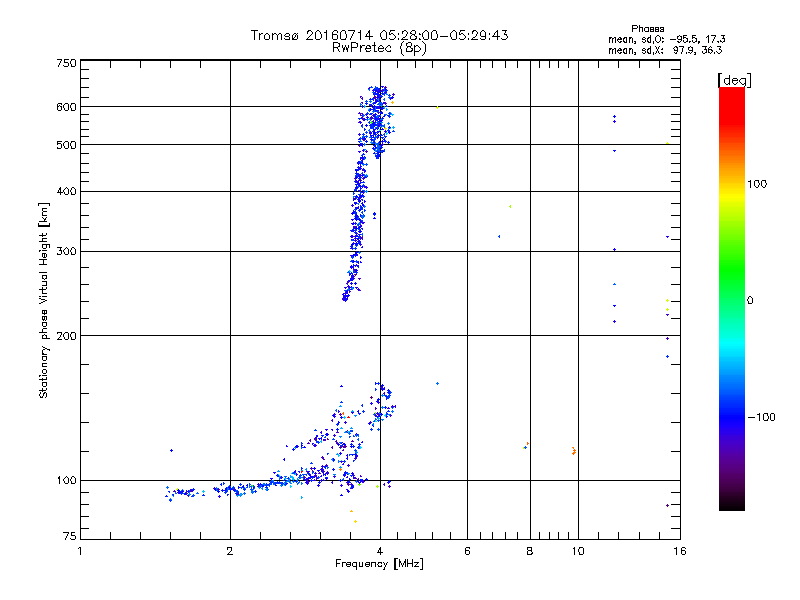800x600 pixels.
Task: Click the dense blue cluster above 600 km
Action: point(378,96)
